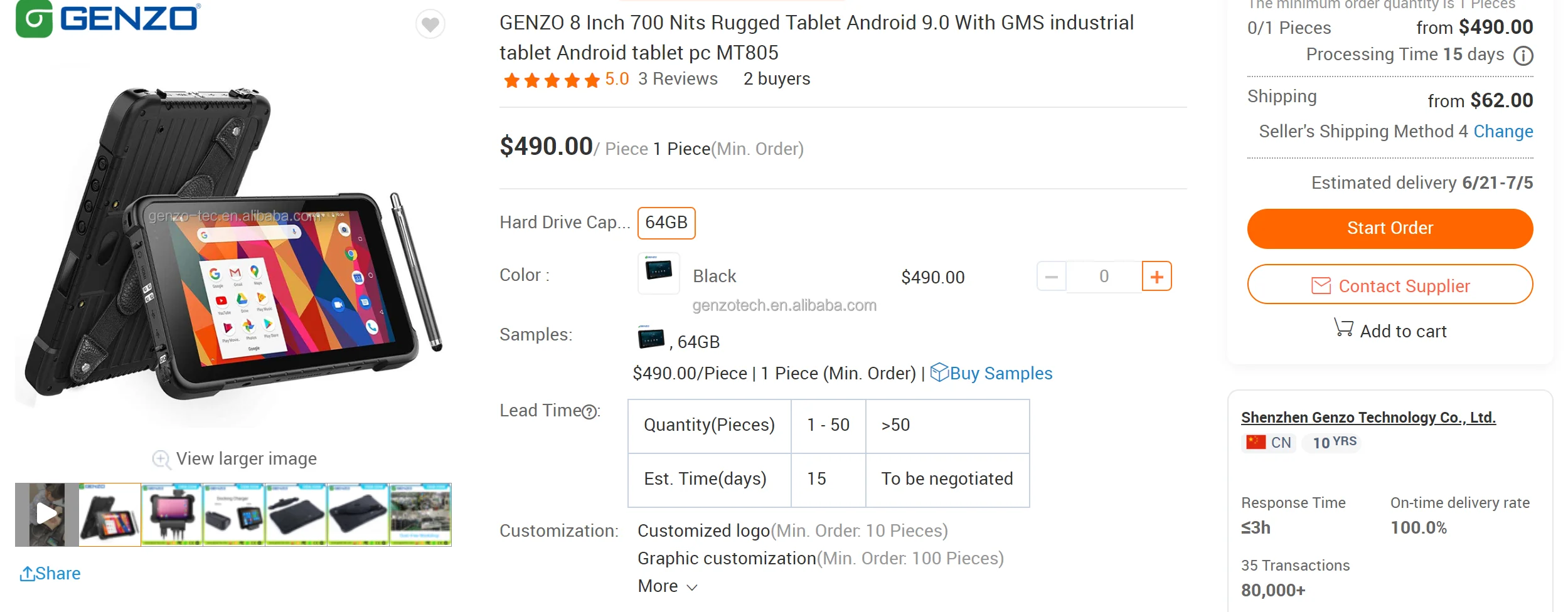Screen dimensions: 1568x612
Task: Play the product video thumbnail
Action: coord(47,514)
